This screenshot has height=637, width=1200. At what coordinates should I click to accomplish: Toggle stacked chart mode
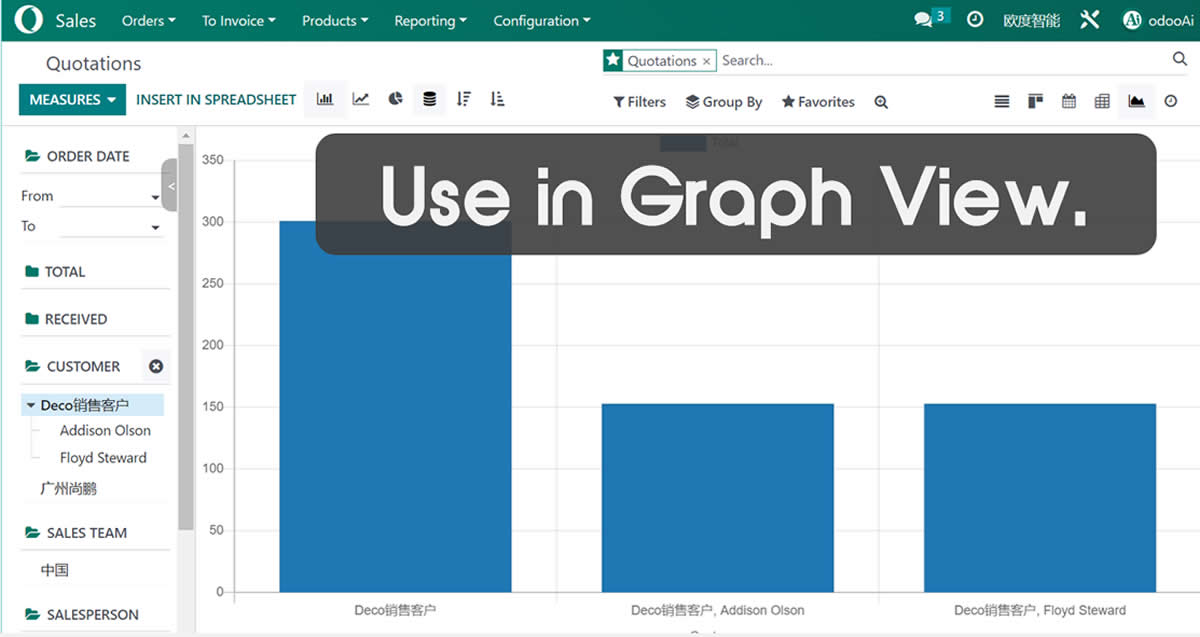430,99
